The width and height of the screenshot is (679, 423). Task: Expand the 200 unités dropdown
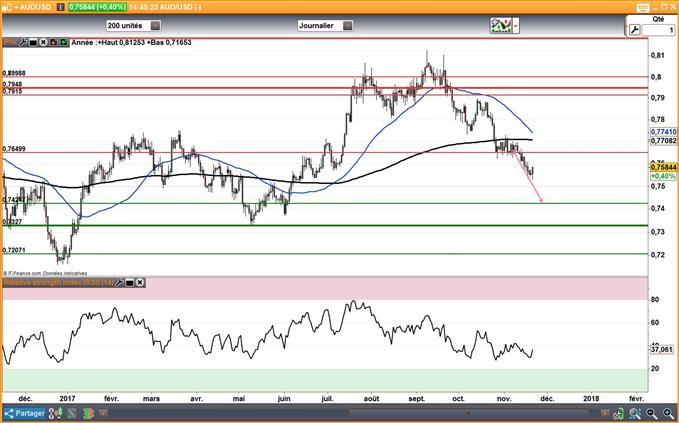click(155, 26)
